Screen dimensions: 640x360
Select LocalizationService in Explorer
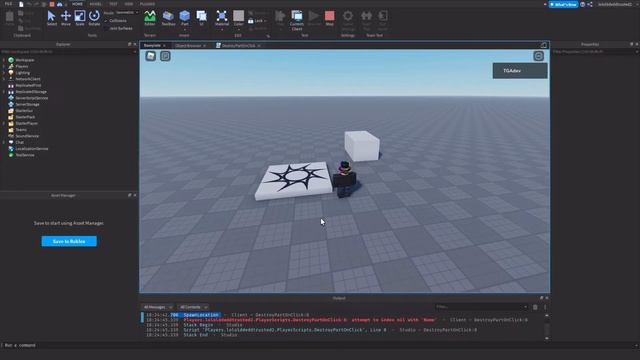32,149
